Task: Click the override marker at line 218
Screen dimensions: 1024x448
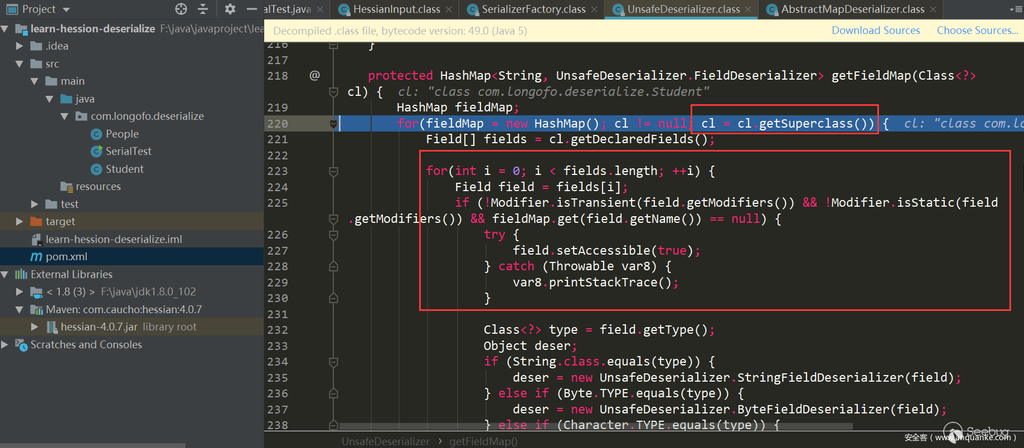Action: tap(314, 75)
